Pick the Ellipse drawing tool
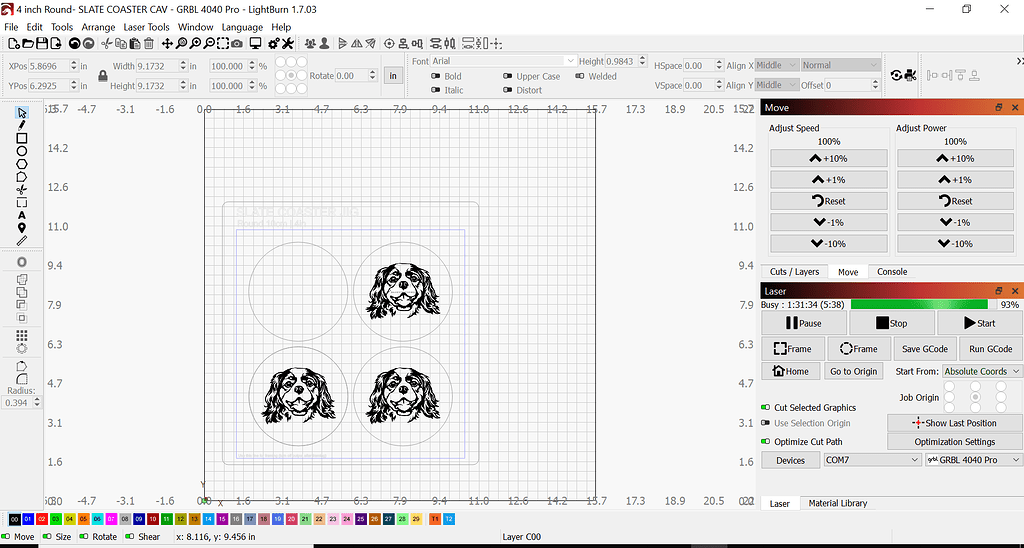This screenshot has width=1024, height=548. [x=22, y=151]
